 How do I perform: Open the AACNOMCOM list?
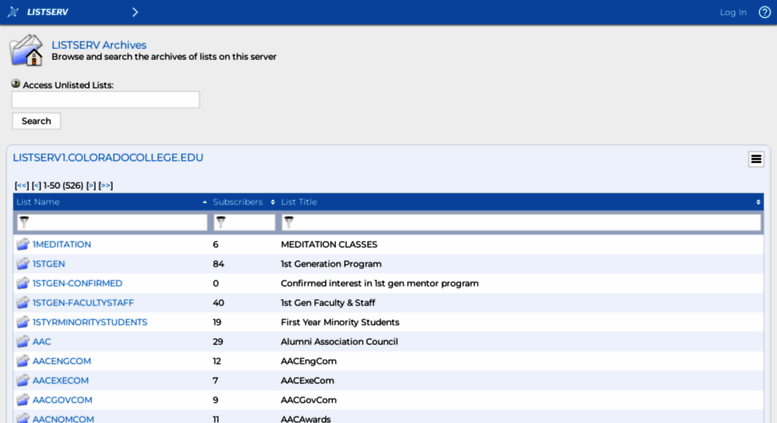(x=63, y=419)
